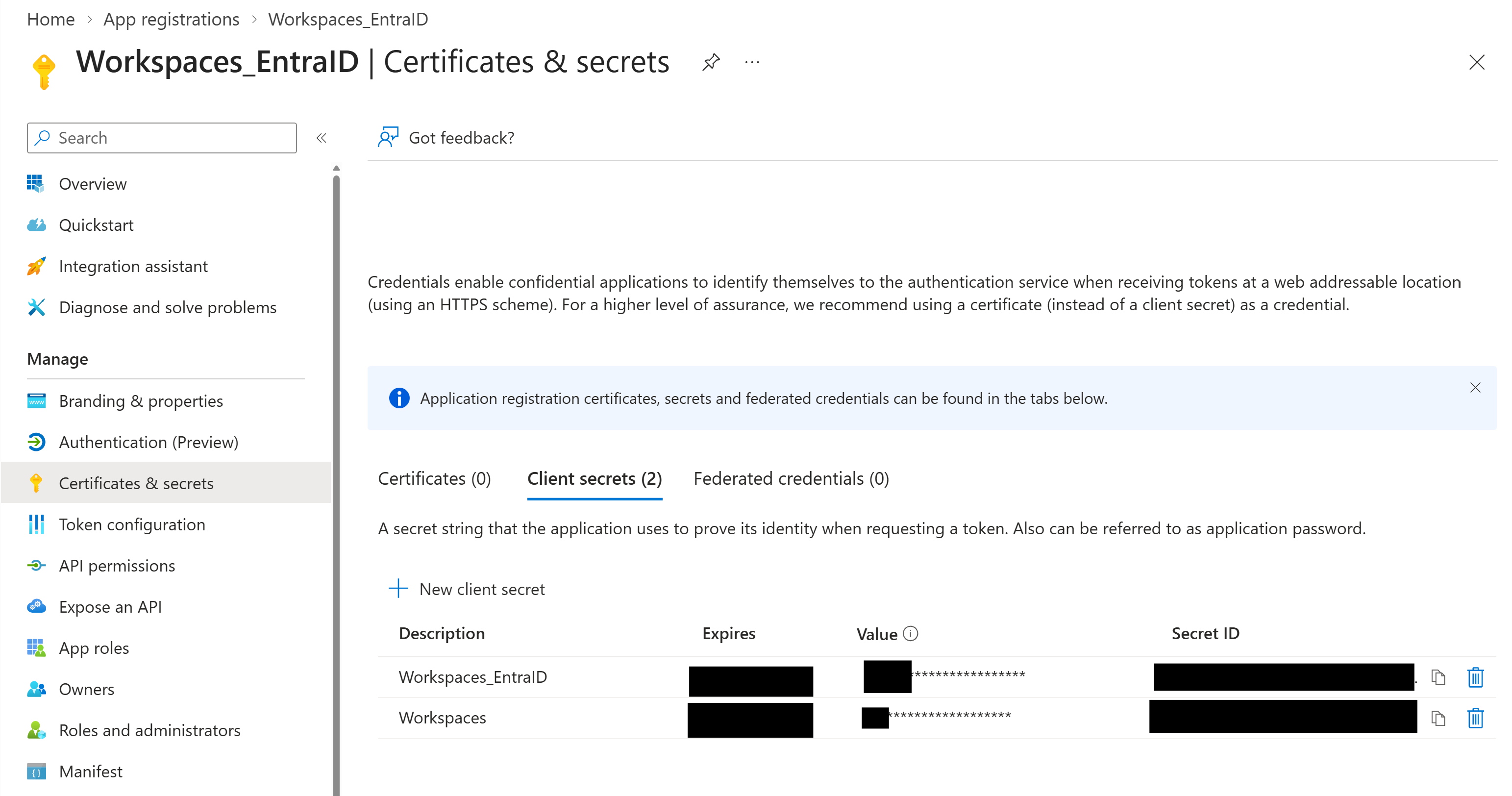Delete the Workspaces_EntraID client secret
This screenshot has height=796, width=1512.
click(x=1476, y=677)
